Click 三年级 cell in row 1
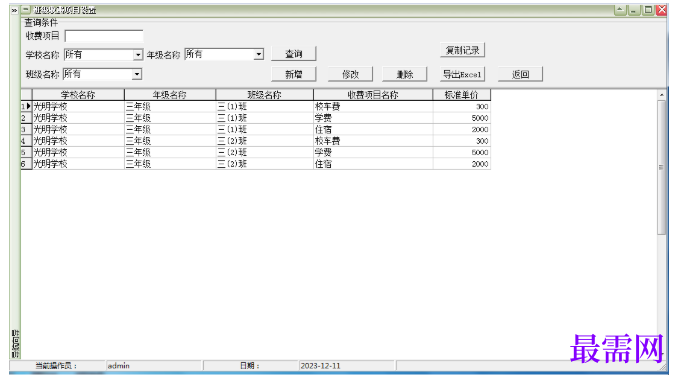 pos(170,106)
